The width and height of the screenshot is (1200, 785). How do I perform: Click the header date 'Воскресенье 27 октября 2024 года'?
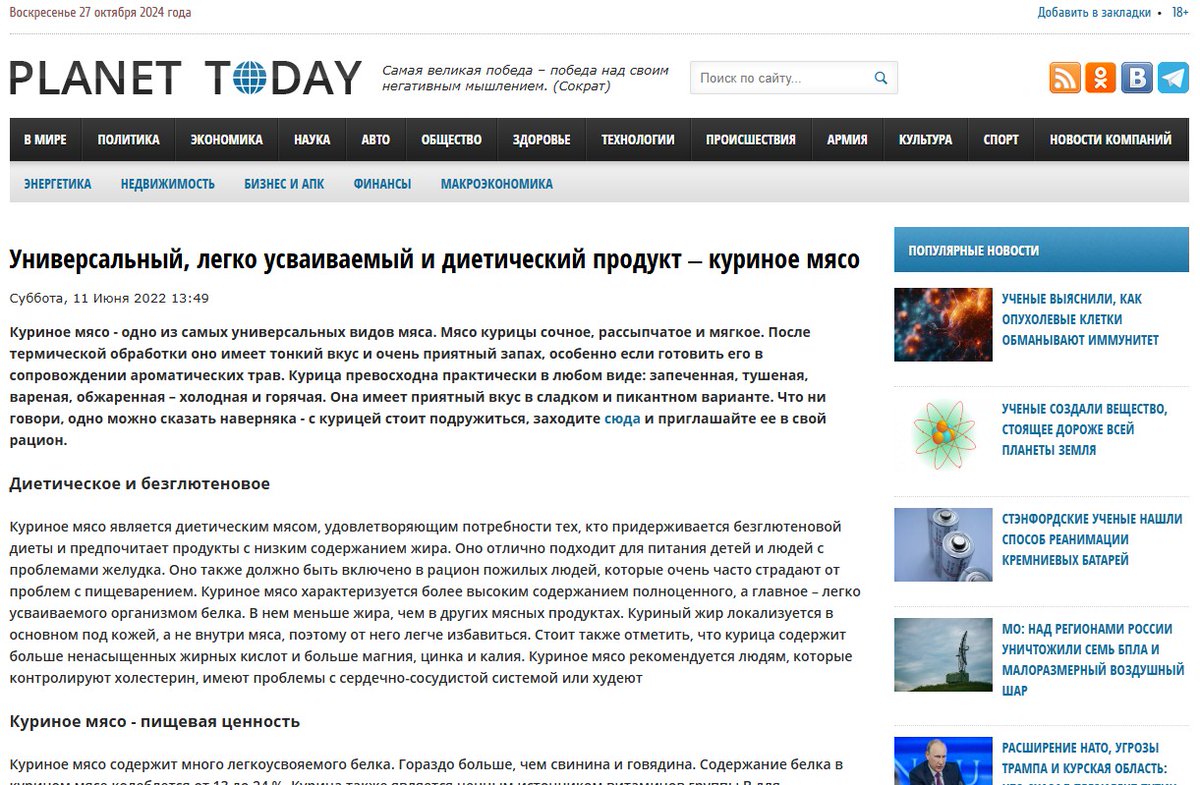pos(100,13)
